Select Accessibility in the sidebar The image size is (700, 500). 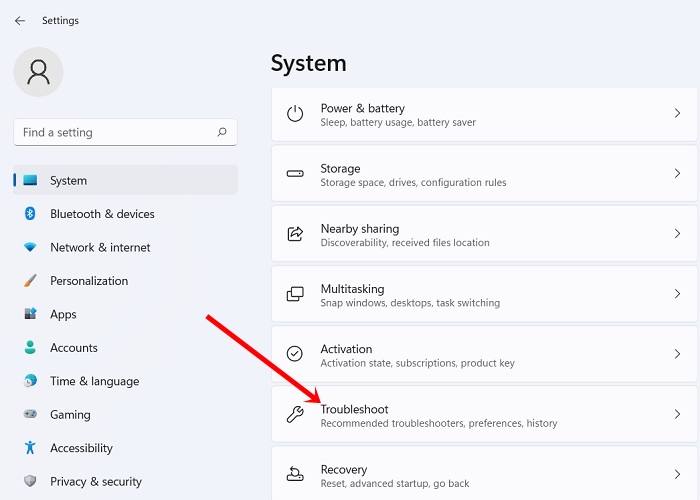click(81, 448)
